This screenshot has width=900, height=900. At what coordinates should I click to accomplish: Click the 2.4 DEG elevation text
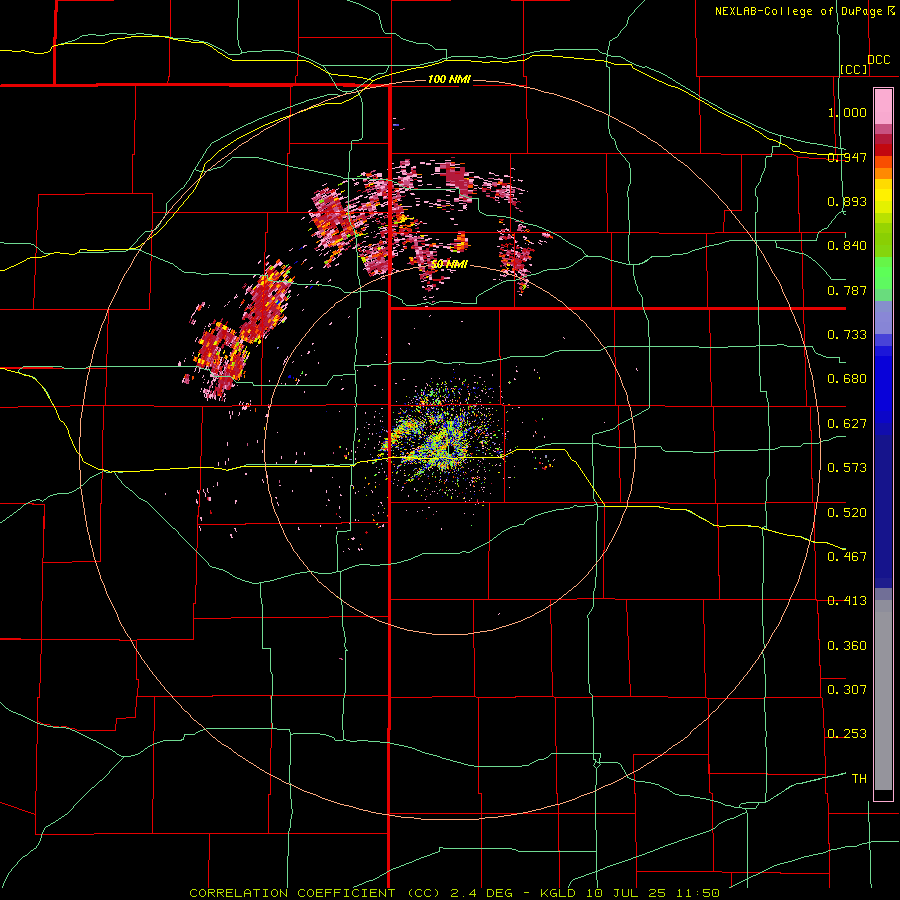click(x=482, y=893)
